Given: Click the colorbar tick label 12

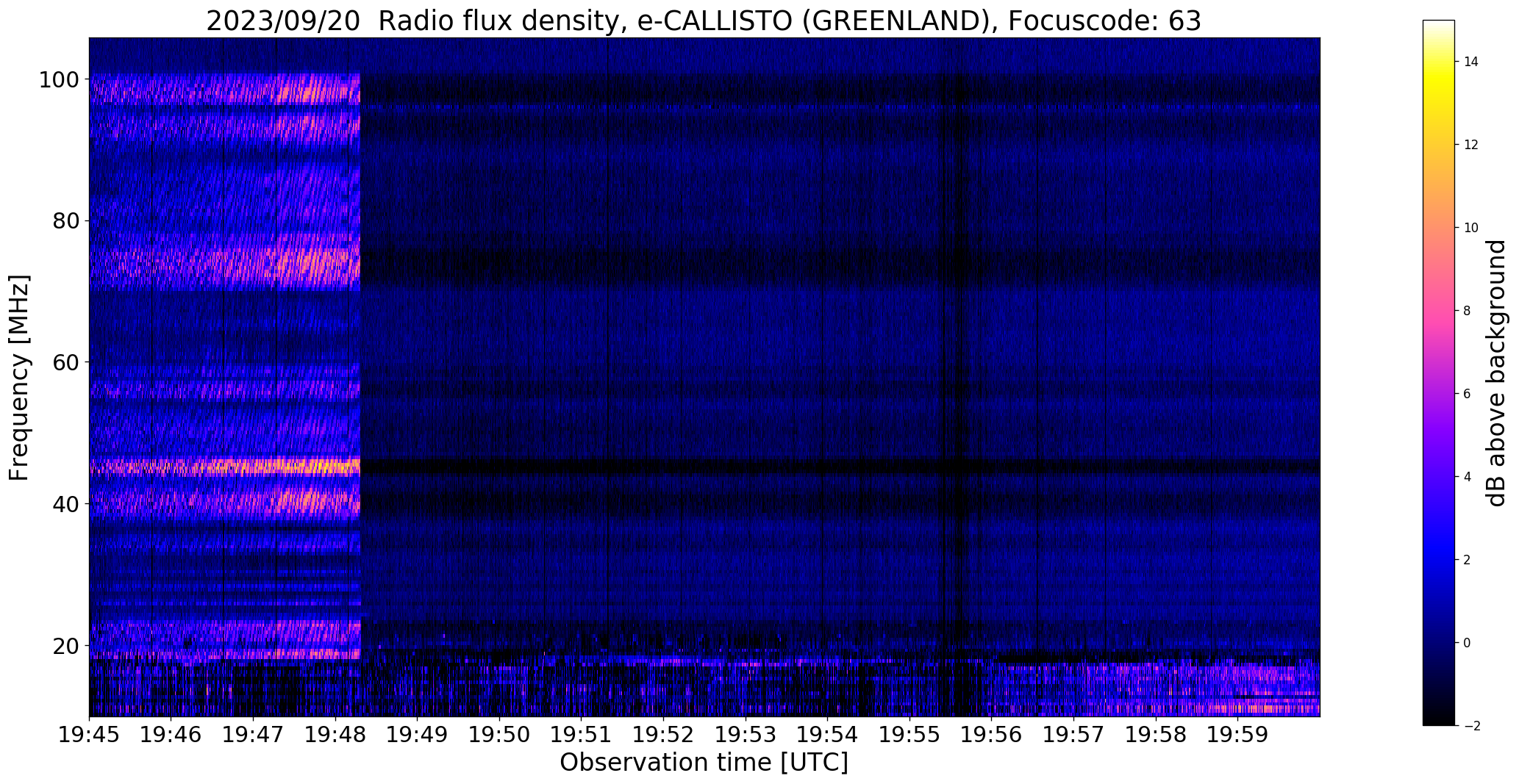Looking at the screenshot, I should pyautogui.click(x=1471, y=145).
